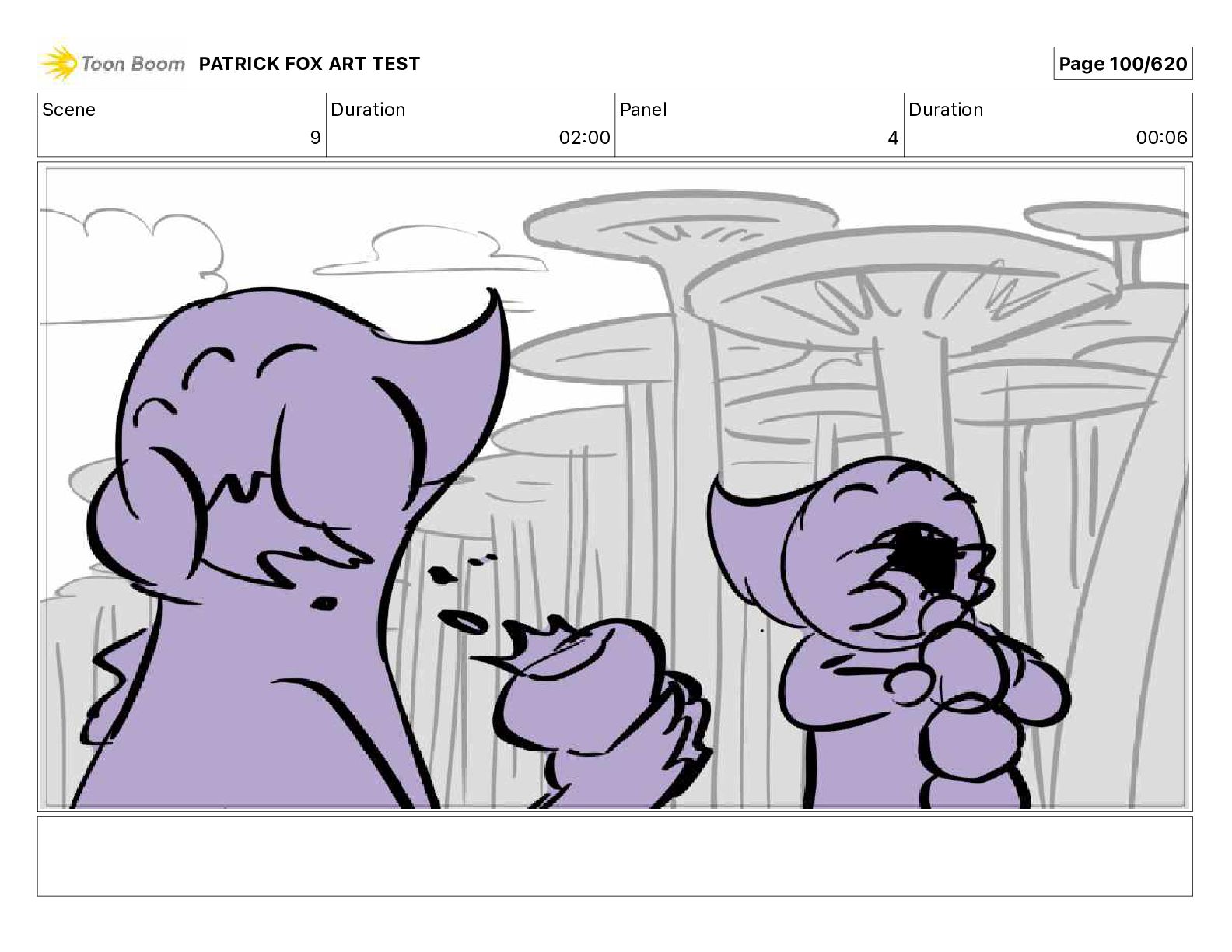
Task: Click the Toon Boom logo icon
Action: click(59, 64)
